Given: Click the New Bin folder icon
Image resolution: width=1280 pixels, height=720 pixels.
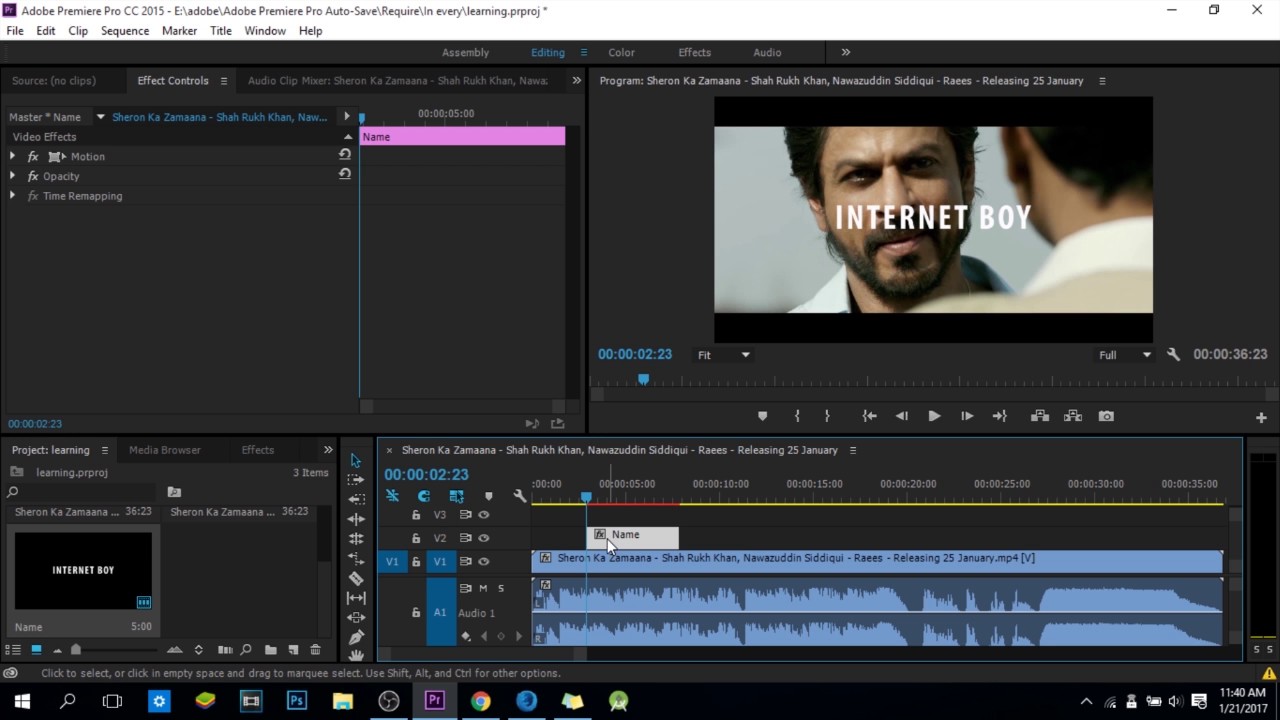Looking at the screenshot, I should coord(271,650).
